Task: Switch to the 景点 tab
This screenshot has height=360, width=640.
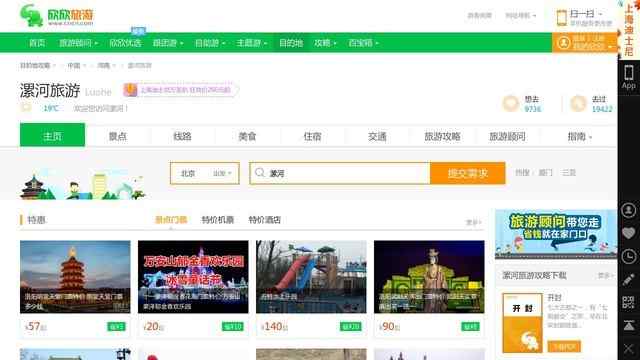Action: [118, 136]
